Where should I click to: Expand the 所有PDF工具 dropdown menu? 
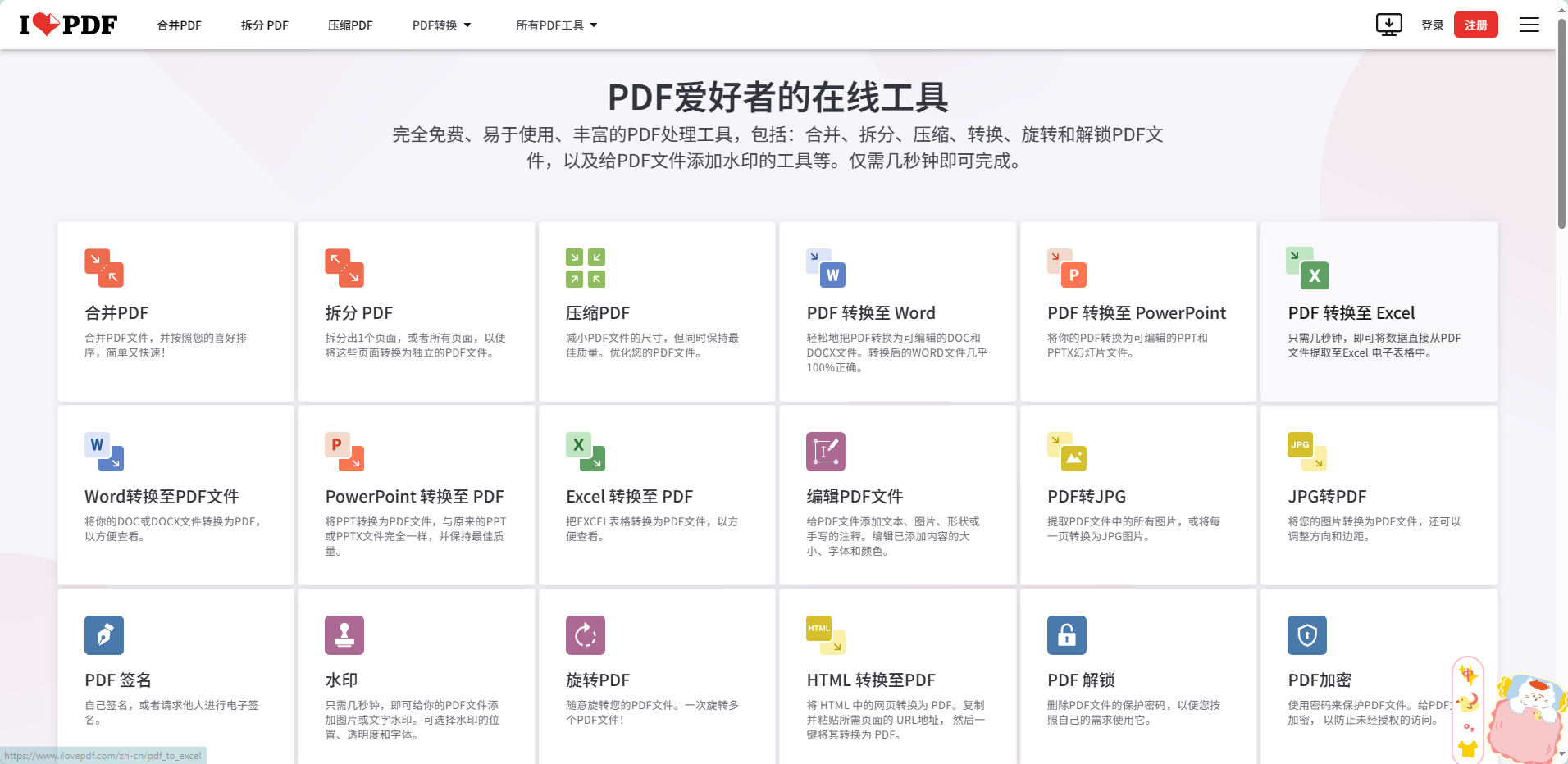pos(557,25)
